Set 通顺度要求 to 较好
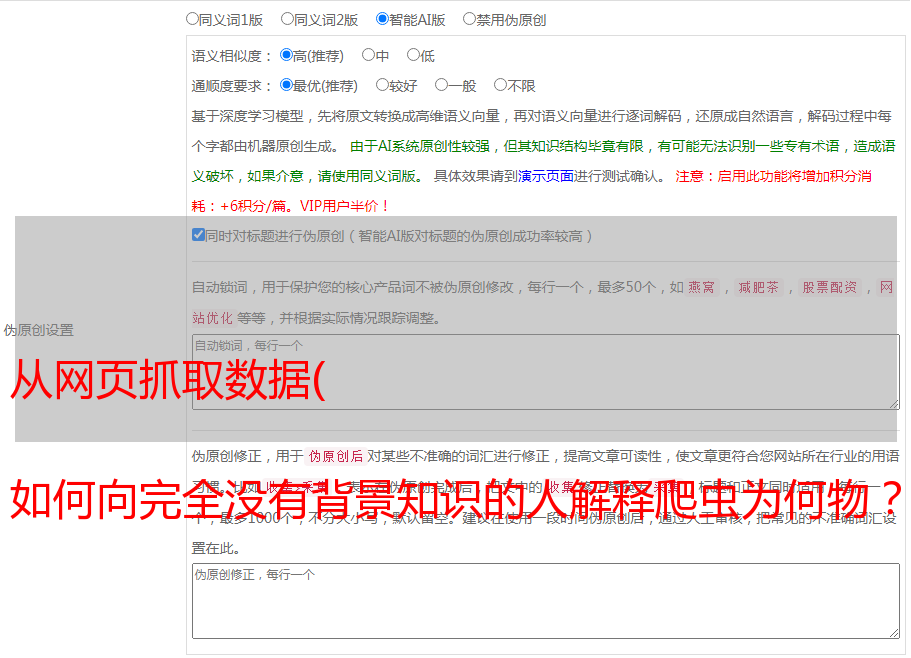911x658 pixels. coord(382,85)
